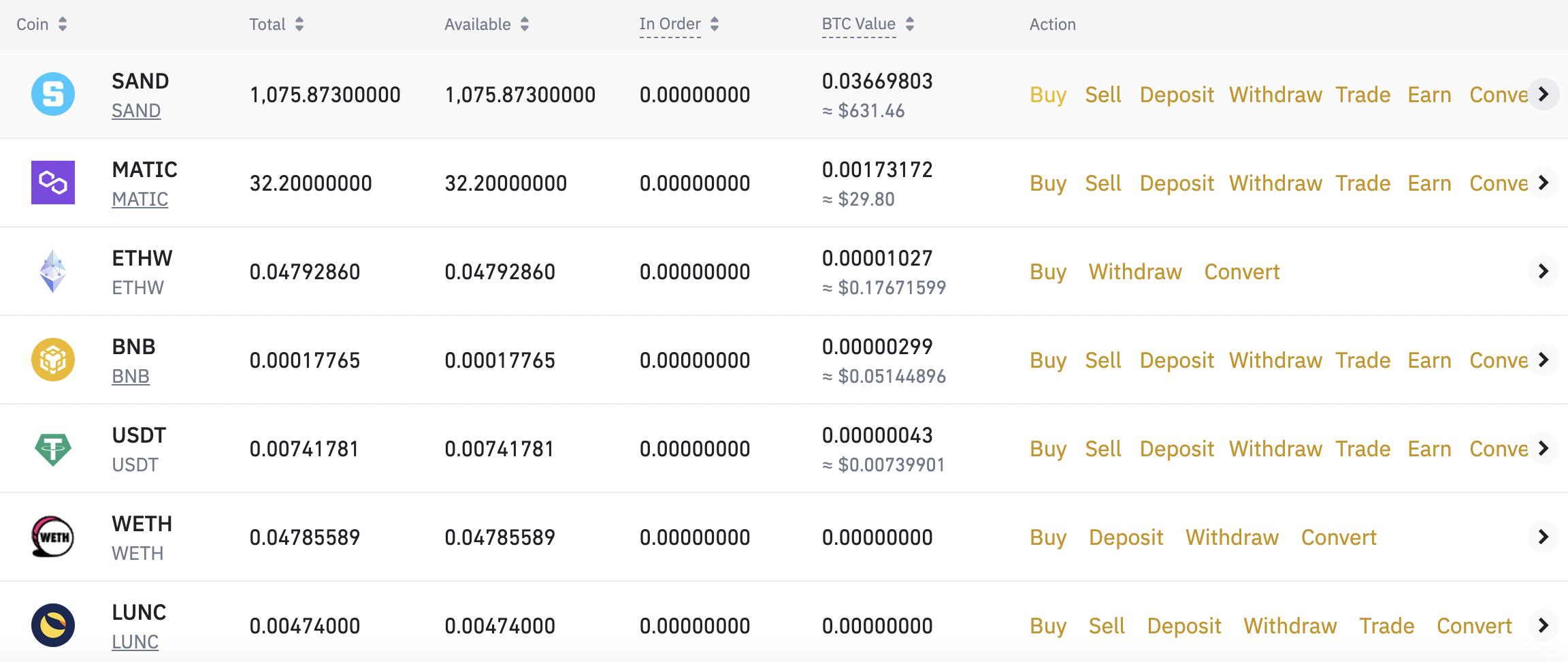
Task: Convert USDT from its row
Action: coord(1499,449)
